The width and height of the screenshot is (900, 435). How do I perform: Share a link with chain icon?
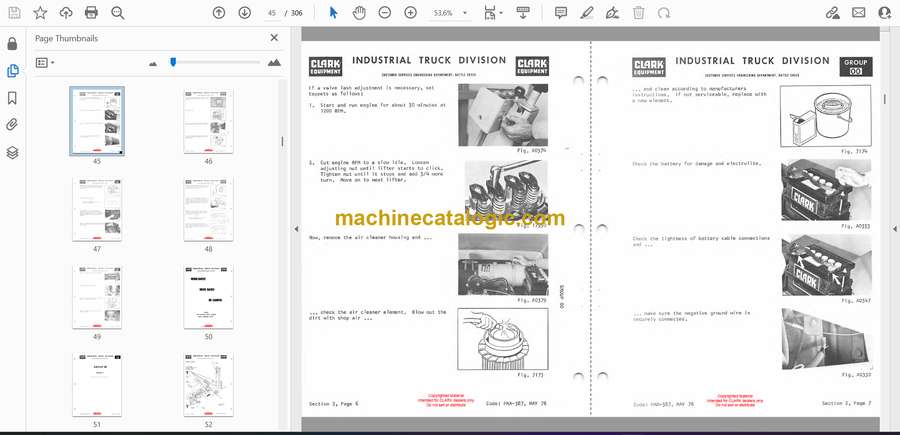(833, 13)
